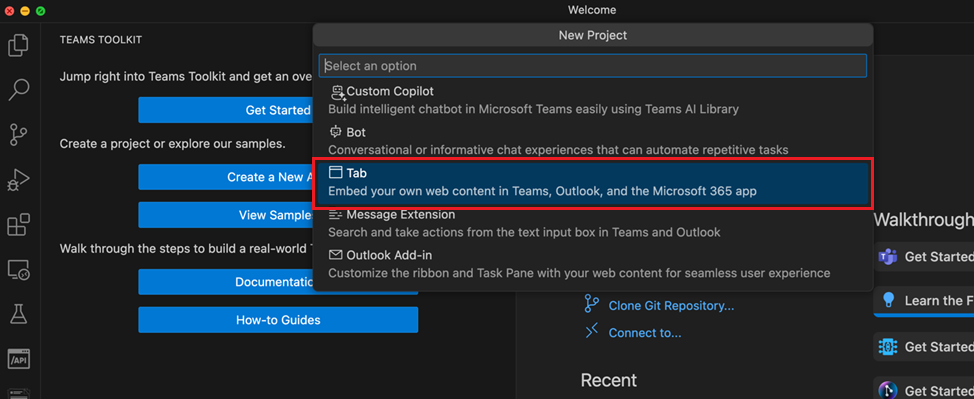Screen dimensions: 974x399
Task: Select the Message Extension project option
Action: pyautogui.click(x=593, y=223)
